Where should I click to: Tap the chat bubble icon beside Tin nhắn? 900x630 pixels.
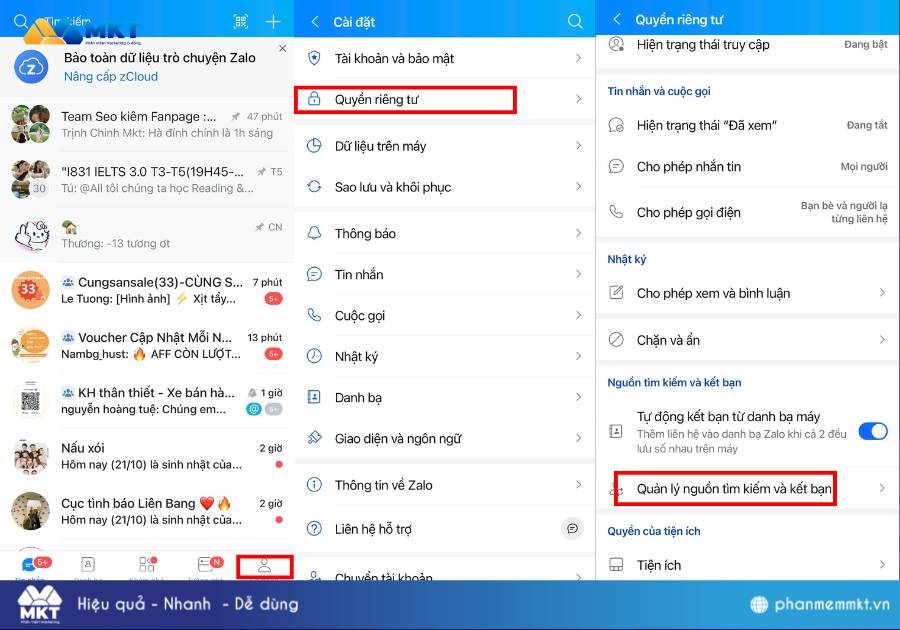[x=314, y=274]
